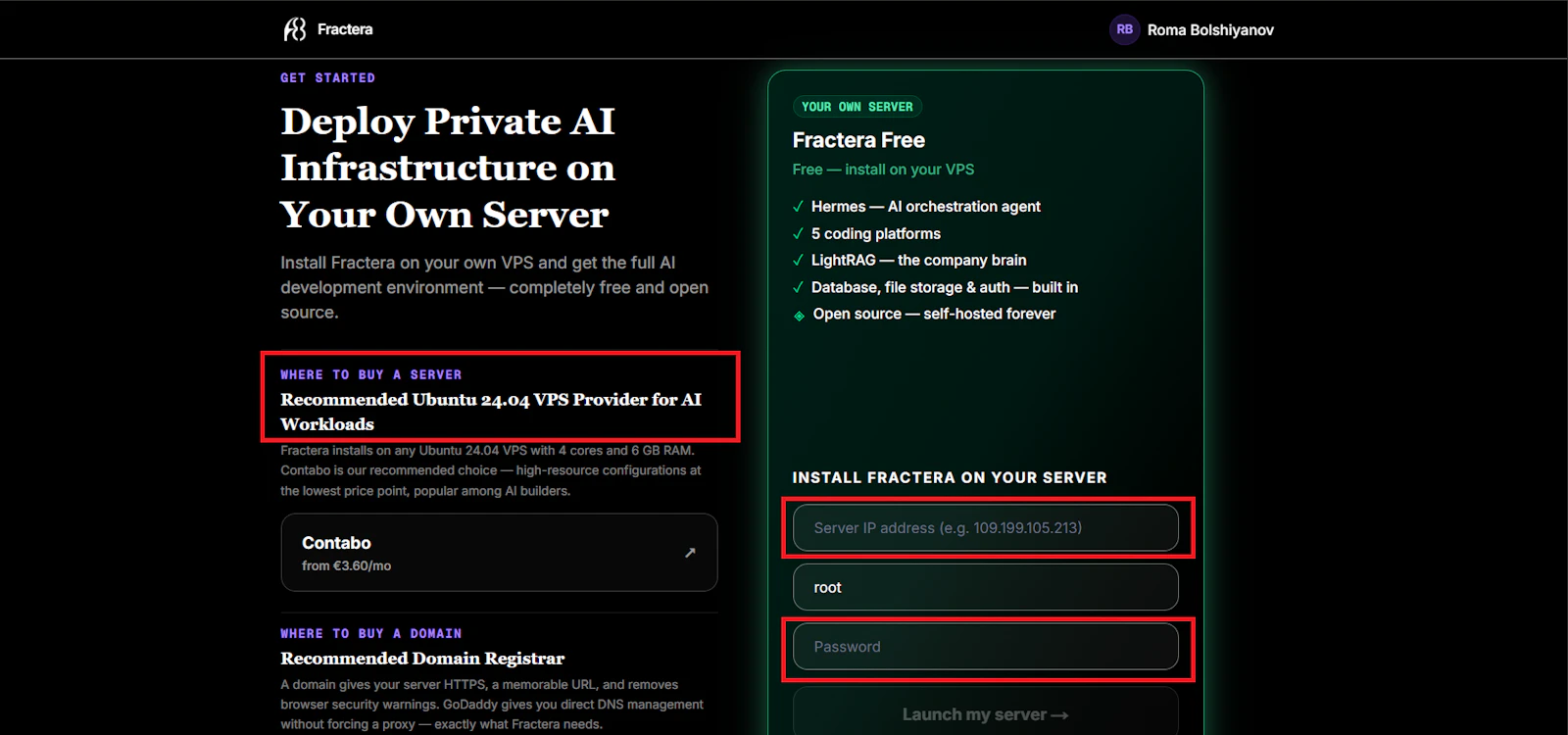Click 'Fractera installs on any Ubuntu 24.04 VPS' paragraph
1568x735 pixels.
click(491, 470)
